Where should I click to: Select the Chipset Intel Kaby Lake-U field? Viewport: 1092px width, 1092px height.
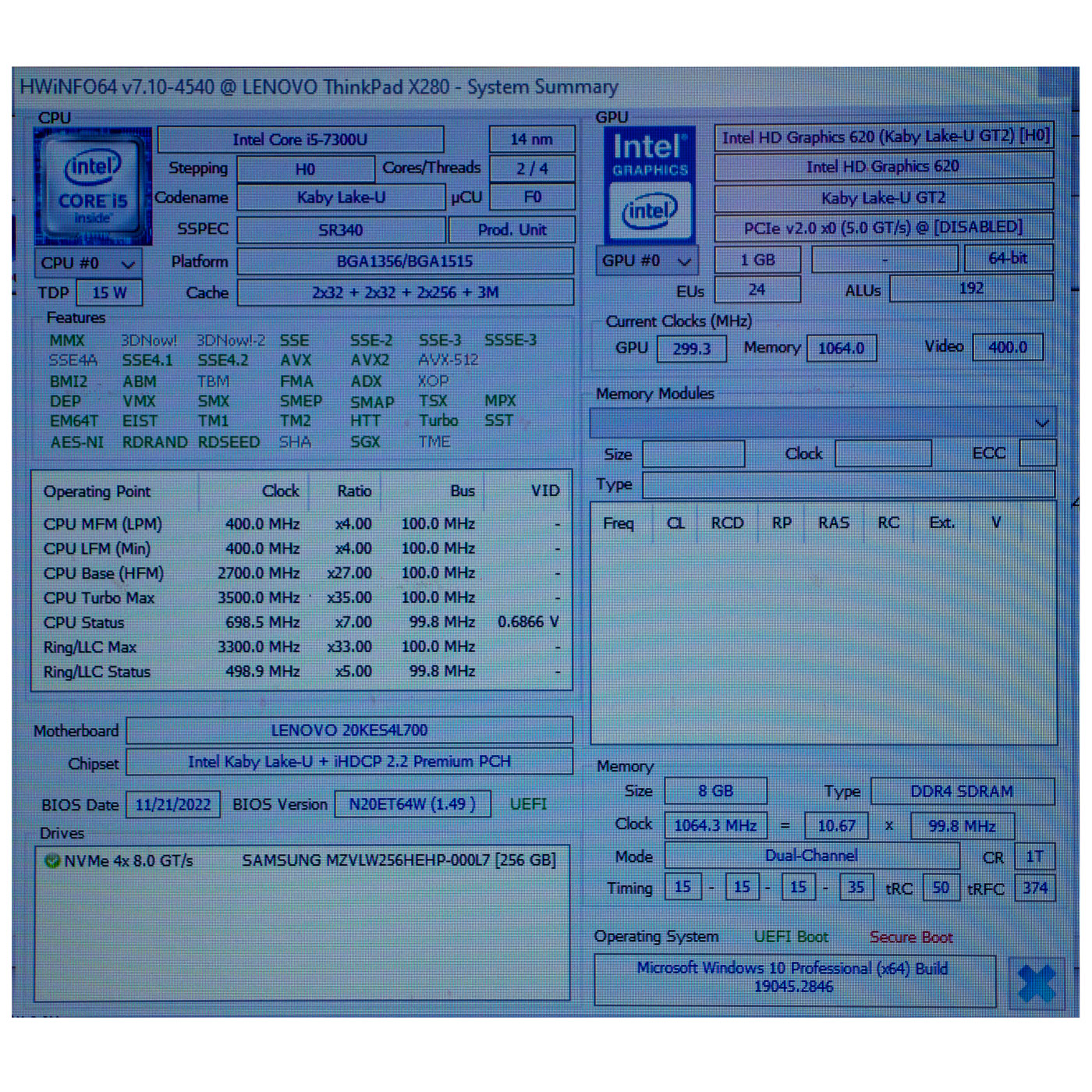[349, 762]
